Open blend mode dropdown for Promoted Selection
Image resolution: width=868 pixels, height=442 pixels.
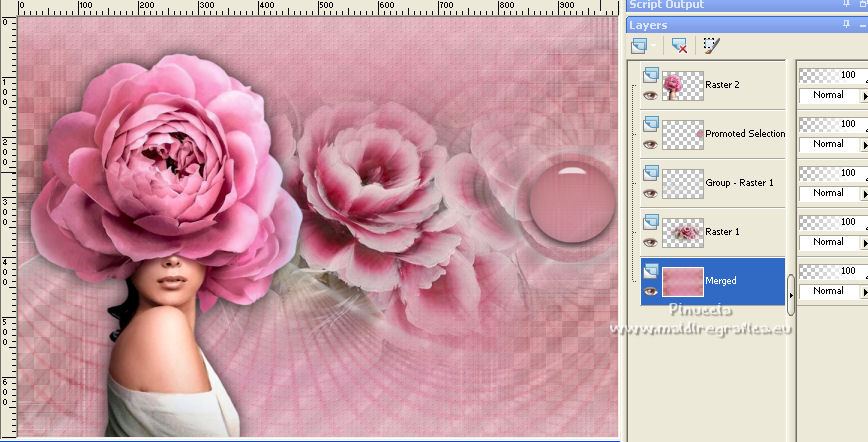point(864,145)
